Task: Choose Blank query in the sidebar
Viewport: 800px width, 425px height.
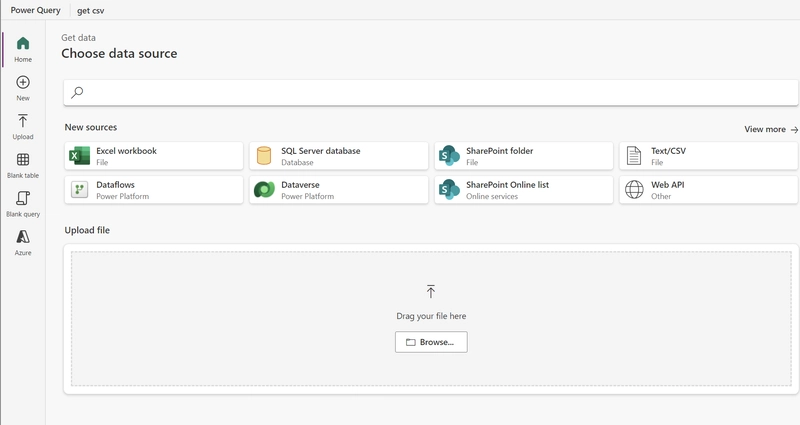Action: coord(23,204)
